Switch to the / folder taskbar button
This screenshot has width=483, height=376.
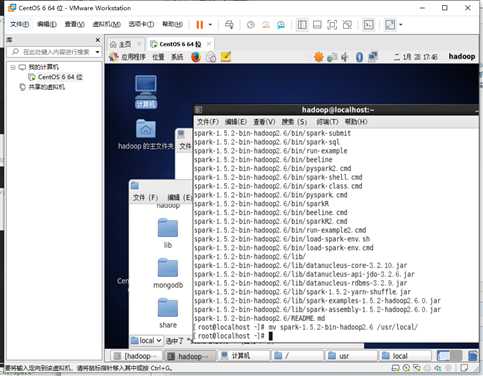tap(298, 356)
